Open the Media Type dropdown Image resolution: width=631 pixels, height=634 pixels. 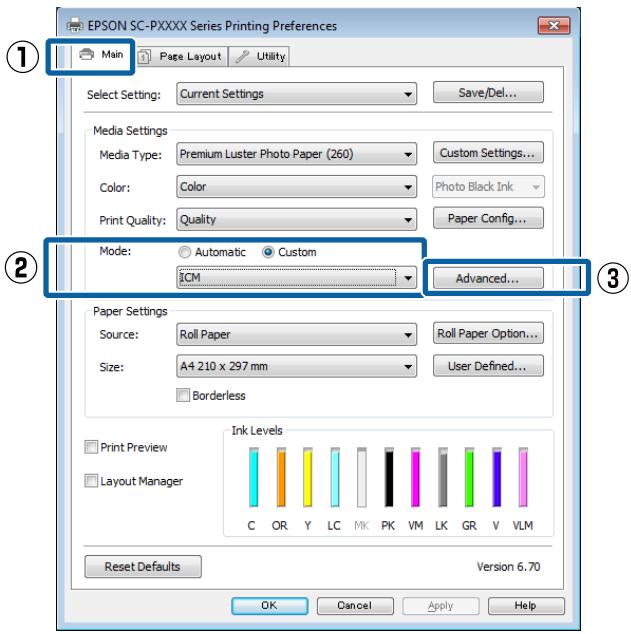(296, 154)
